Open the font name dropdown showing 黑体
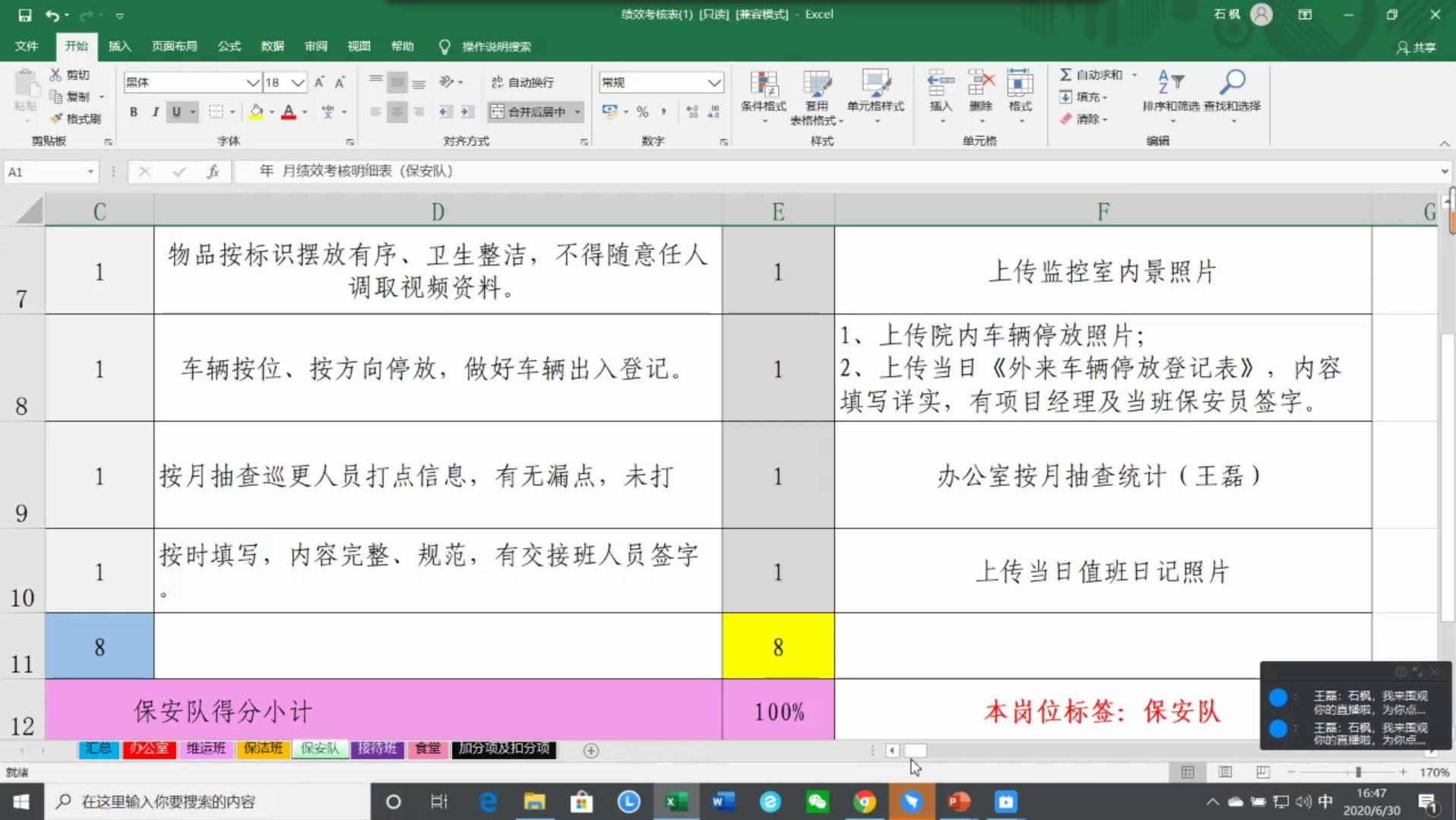1456x820 pixels. tap(252, 82)
